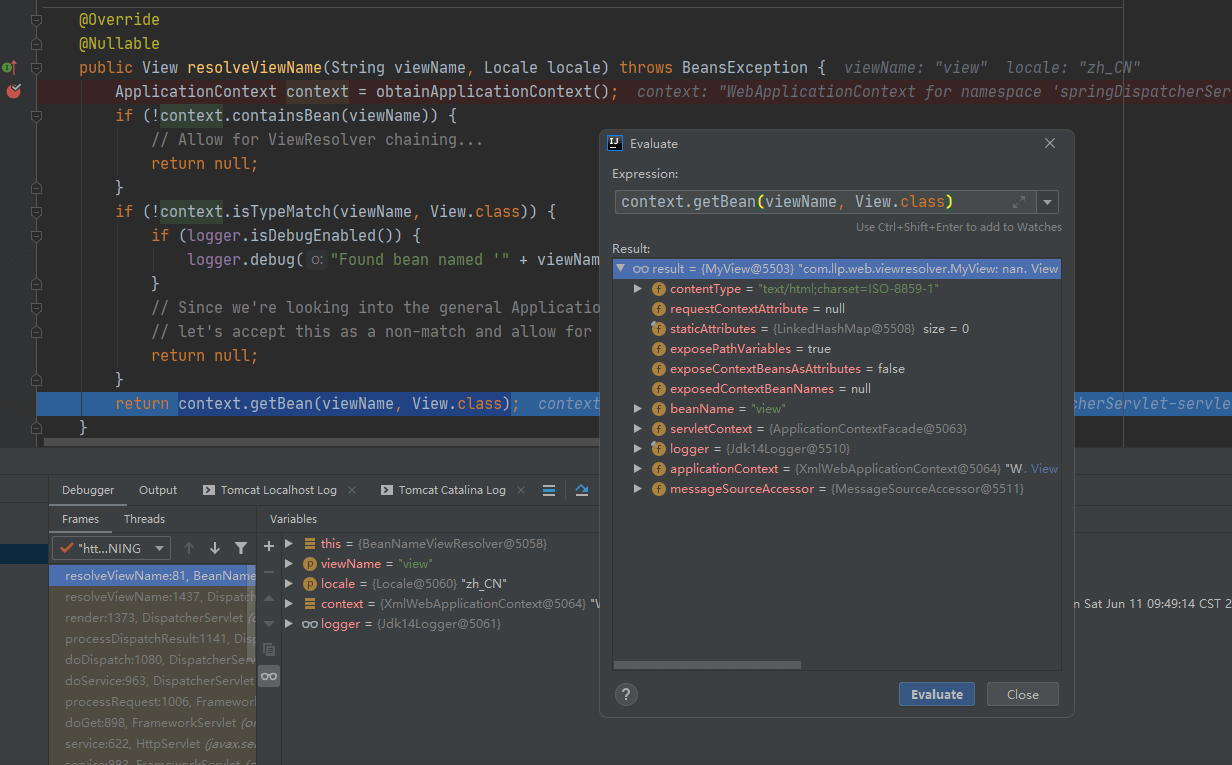Viewport: 1232px width, 765px height.
Task: Select frame doService:963
Action: (x=152, y=680)
